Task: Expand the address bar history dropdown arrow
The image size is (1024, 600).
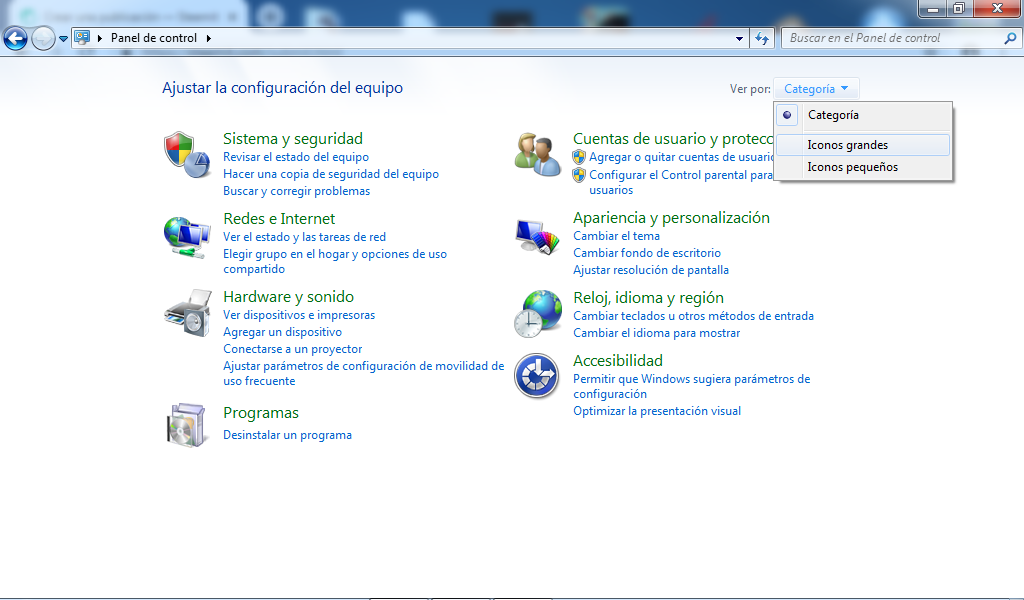Action: [x=739, y=39]
